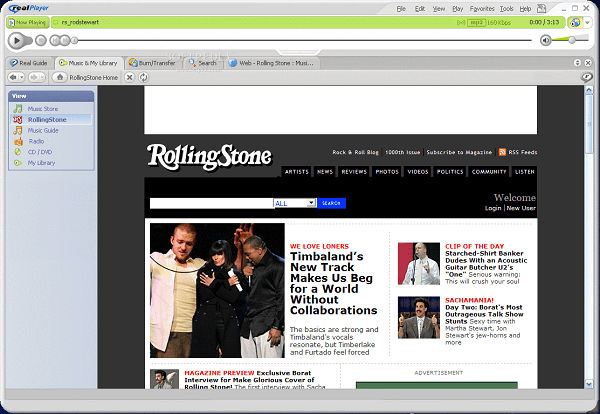Close the browser pane with its X button
Image resolution: width=600 pixels, height=414 pixels.
coord(588,63)
